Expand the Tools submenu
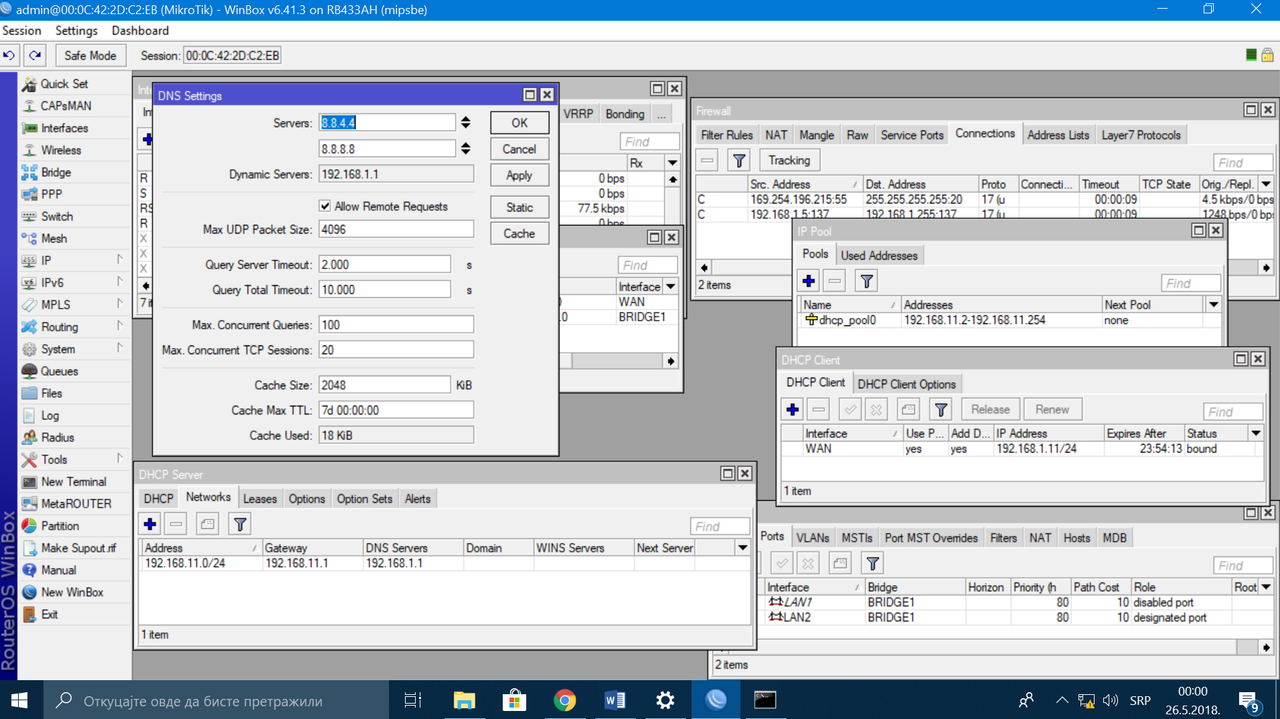The width and height of the screenshot is (1280, 719). (119, 459)
